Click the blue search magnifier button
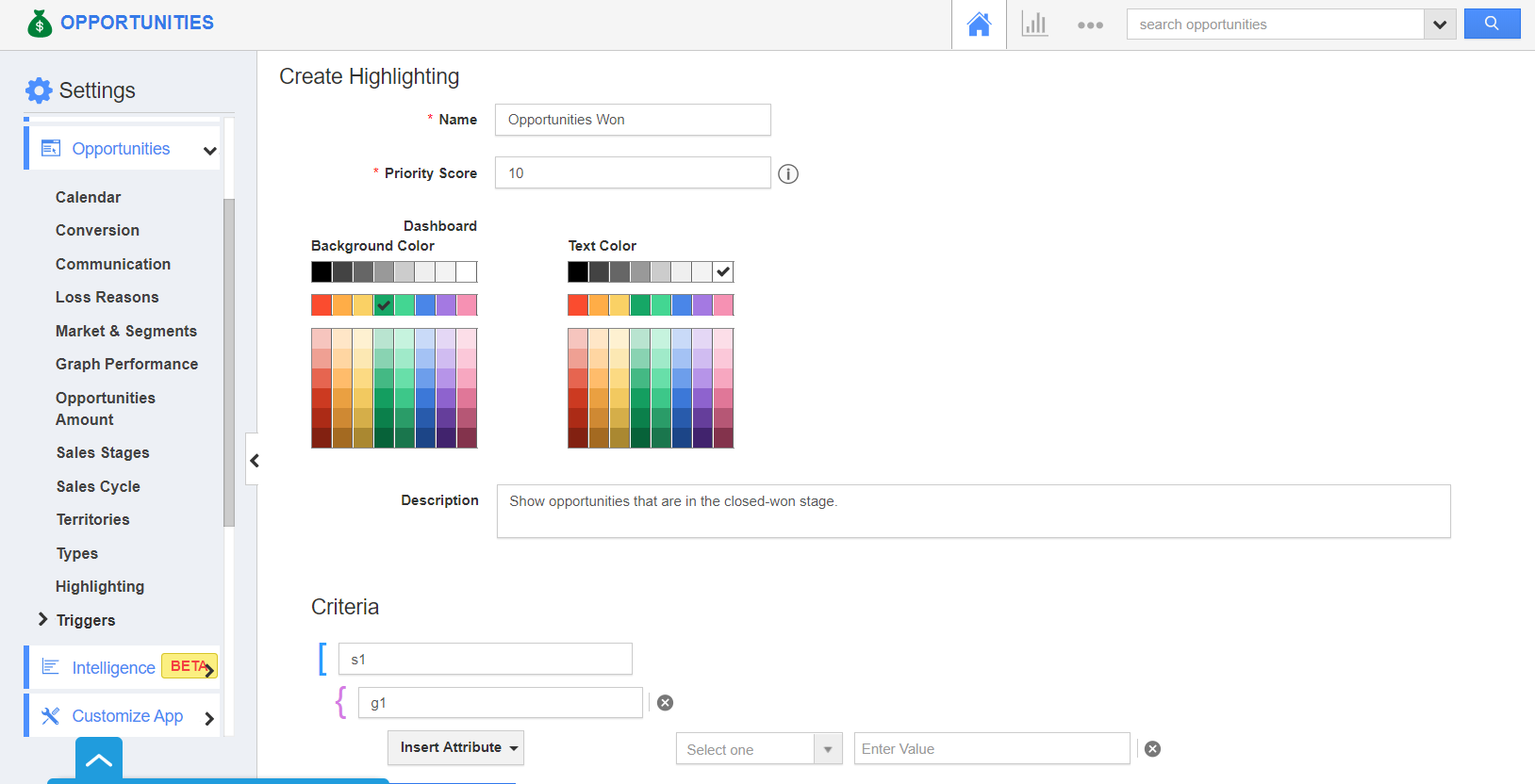 [x=1491, y=24]
